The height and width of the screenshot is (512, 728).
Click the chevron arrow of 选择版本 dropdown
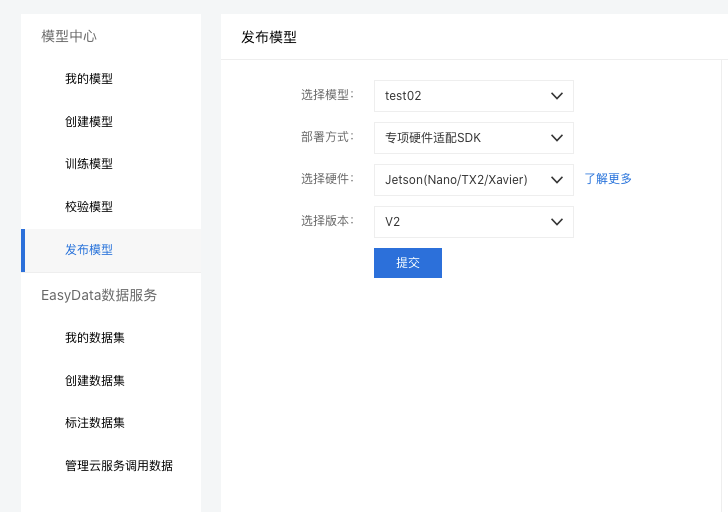(x=557, y=222)
